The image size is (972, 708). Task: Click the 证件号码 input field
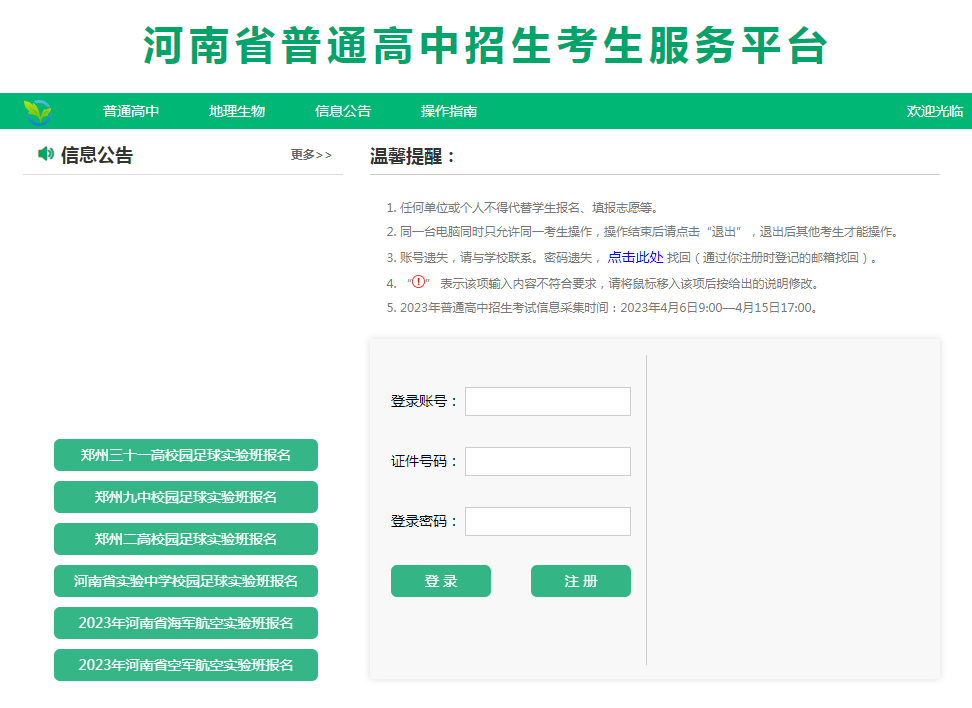[547, 461]
